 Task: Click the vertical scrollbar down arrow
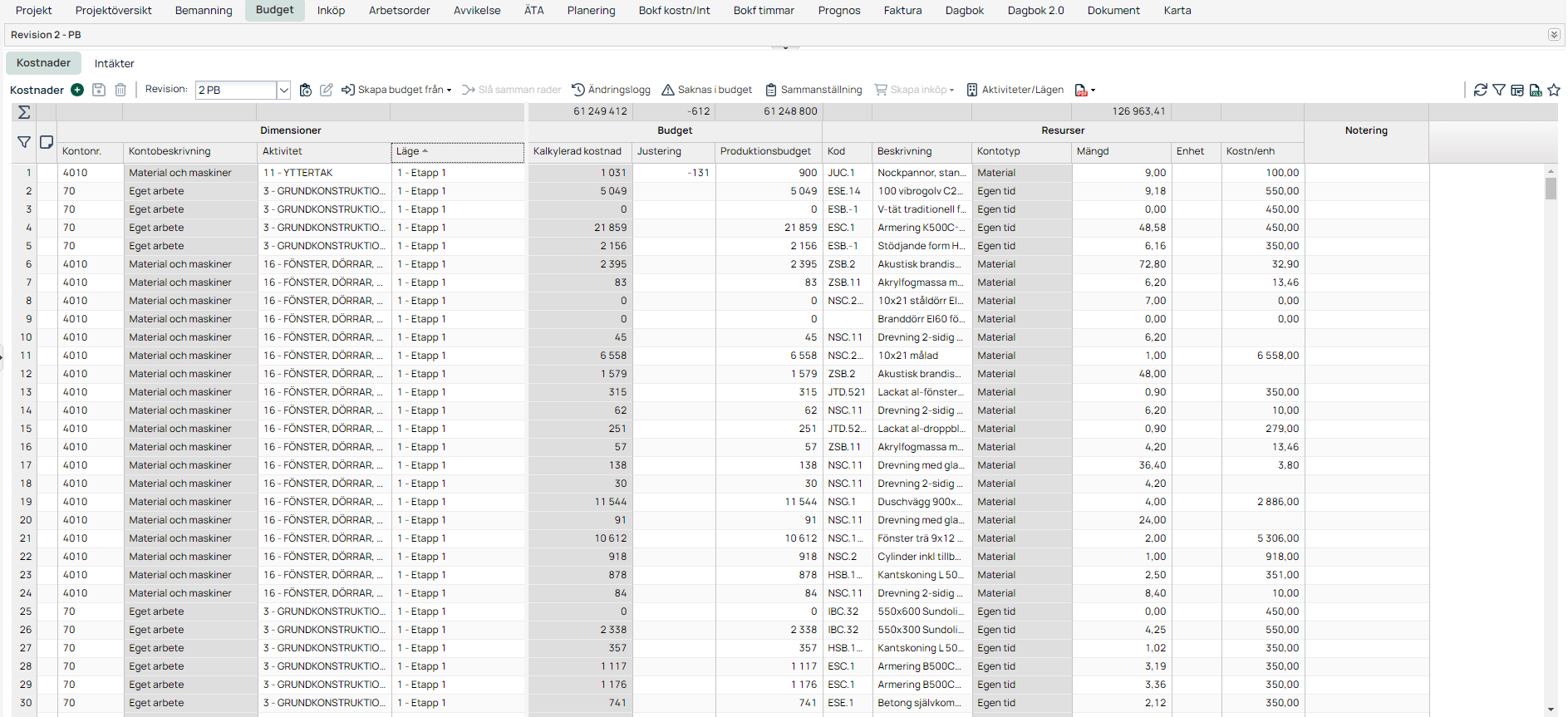click(x=1551, y=710)
